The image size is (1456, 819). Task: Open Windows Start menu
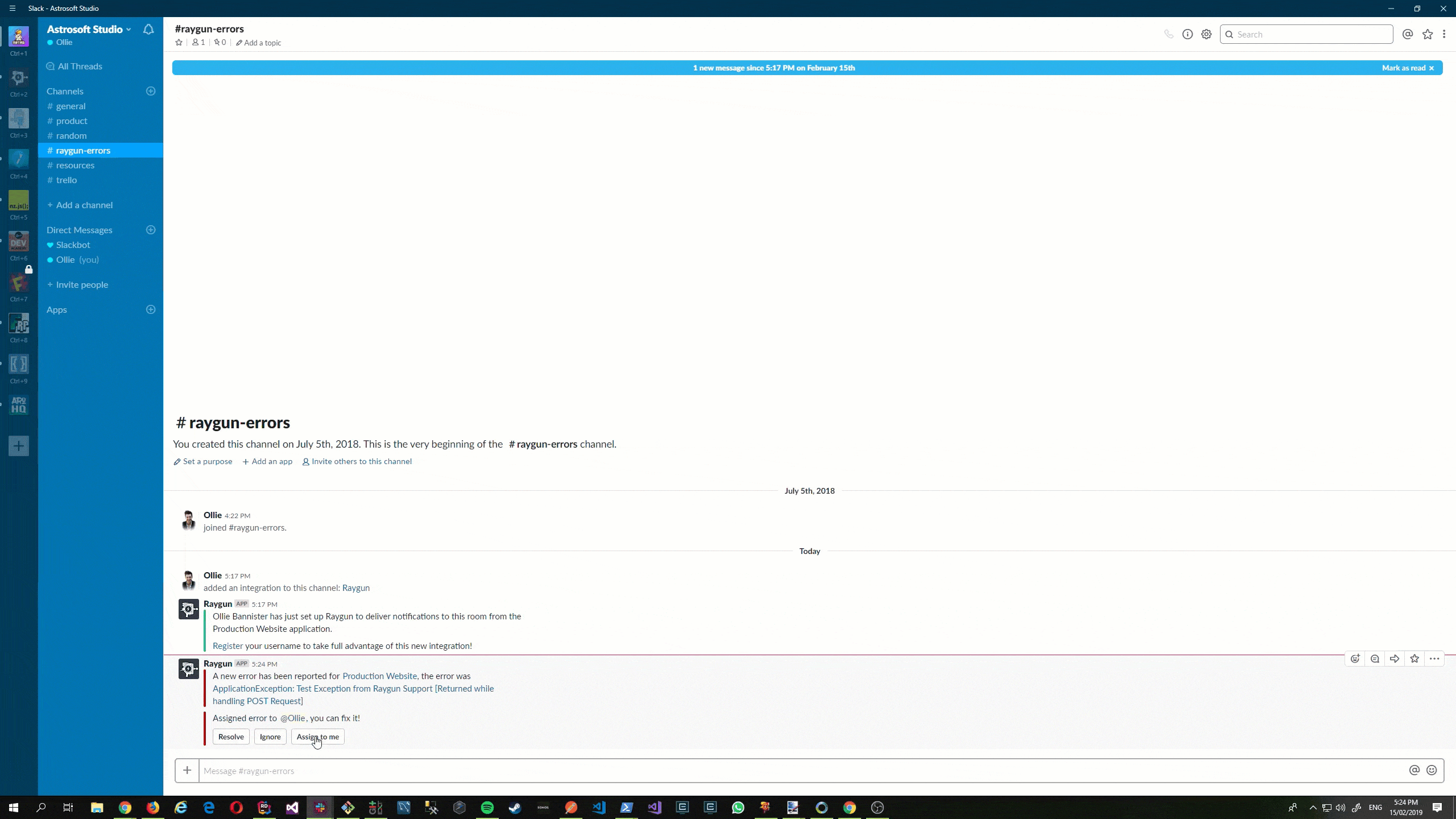[x=14, y=808]
